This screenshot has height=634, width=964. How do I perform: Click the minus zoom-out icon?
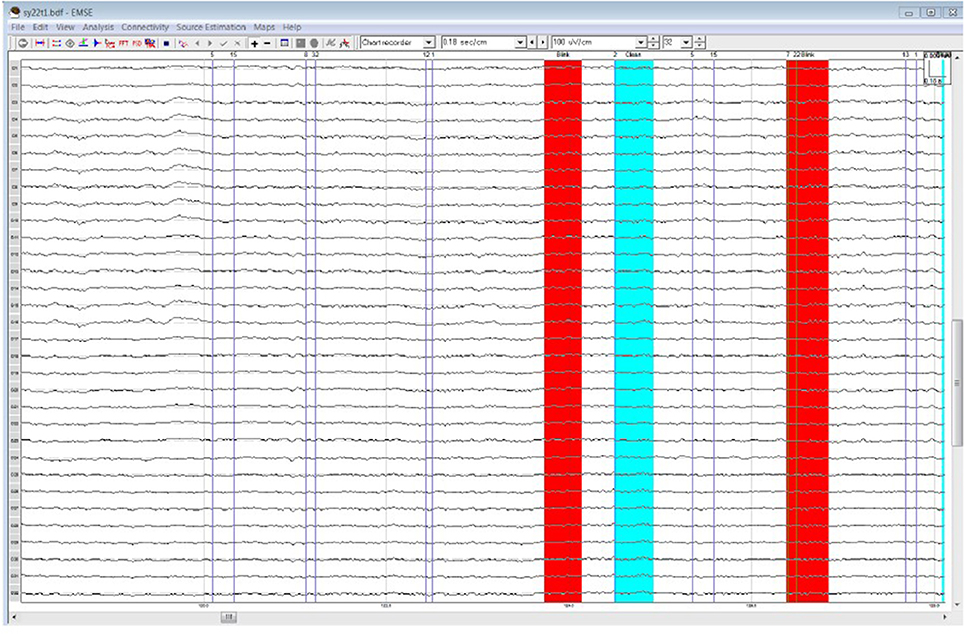pyautogui.click(x=267, y=43)
